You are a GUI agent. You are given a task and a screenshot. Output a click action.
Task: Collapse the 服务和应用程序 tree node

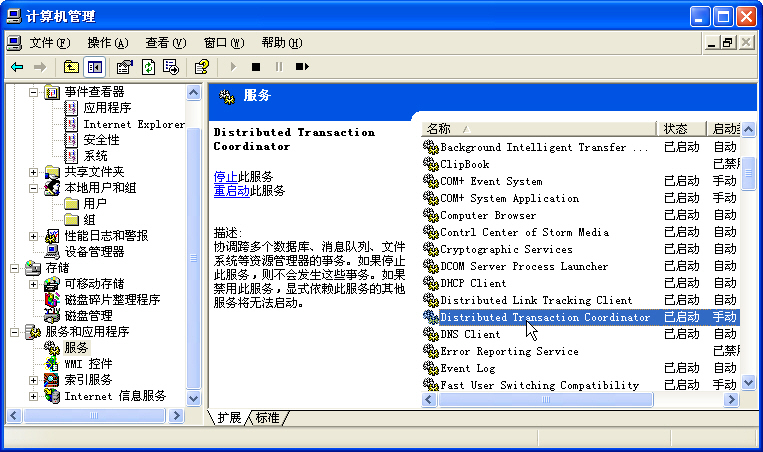tap(15, 332)
